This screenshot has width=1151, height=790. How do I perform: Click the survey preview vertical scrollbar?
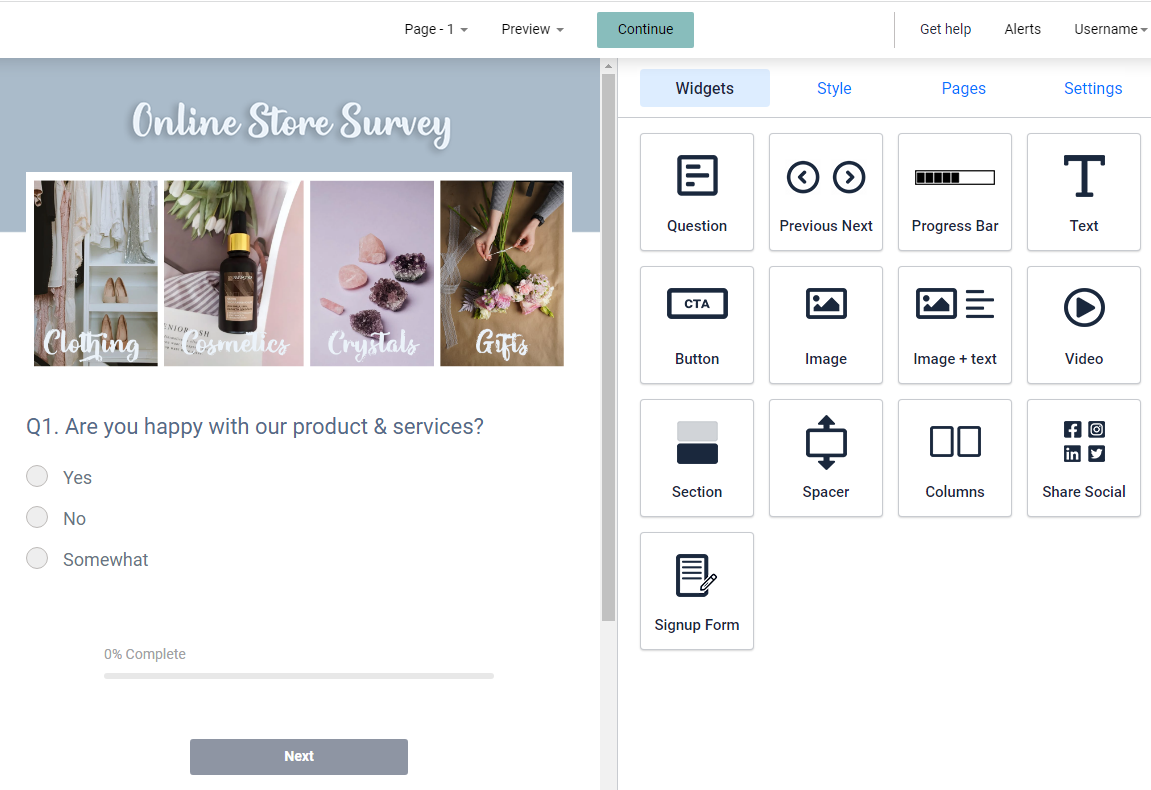point(608,347)
